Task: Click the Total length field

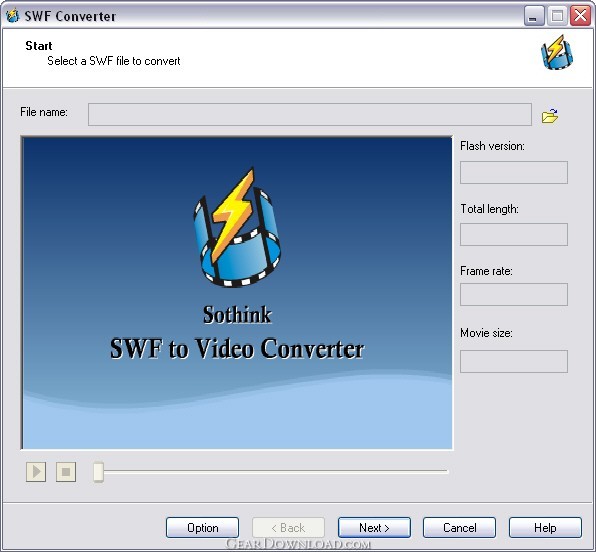Action: (x=514, y=234)
